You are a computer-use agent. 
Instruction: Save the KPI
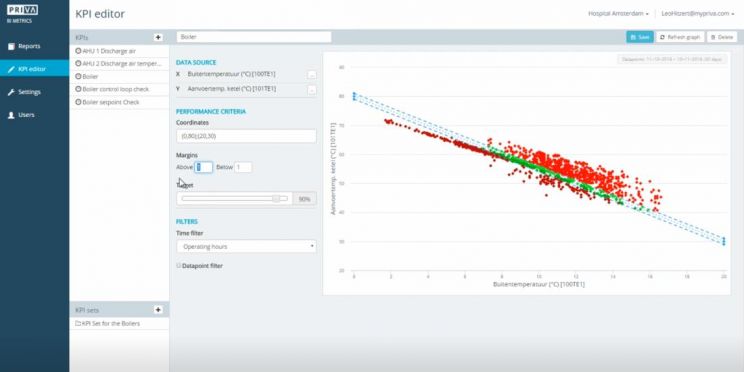(x=640, y=37)
